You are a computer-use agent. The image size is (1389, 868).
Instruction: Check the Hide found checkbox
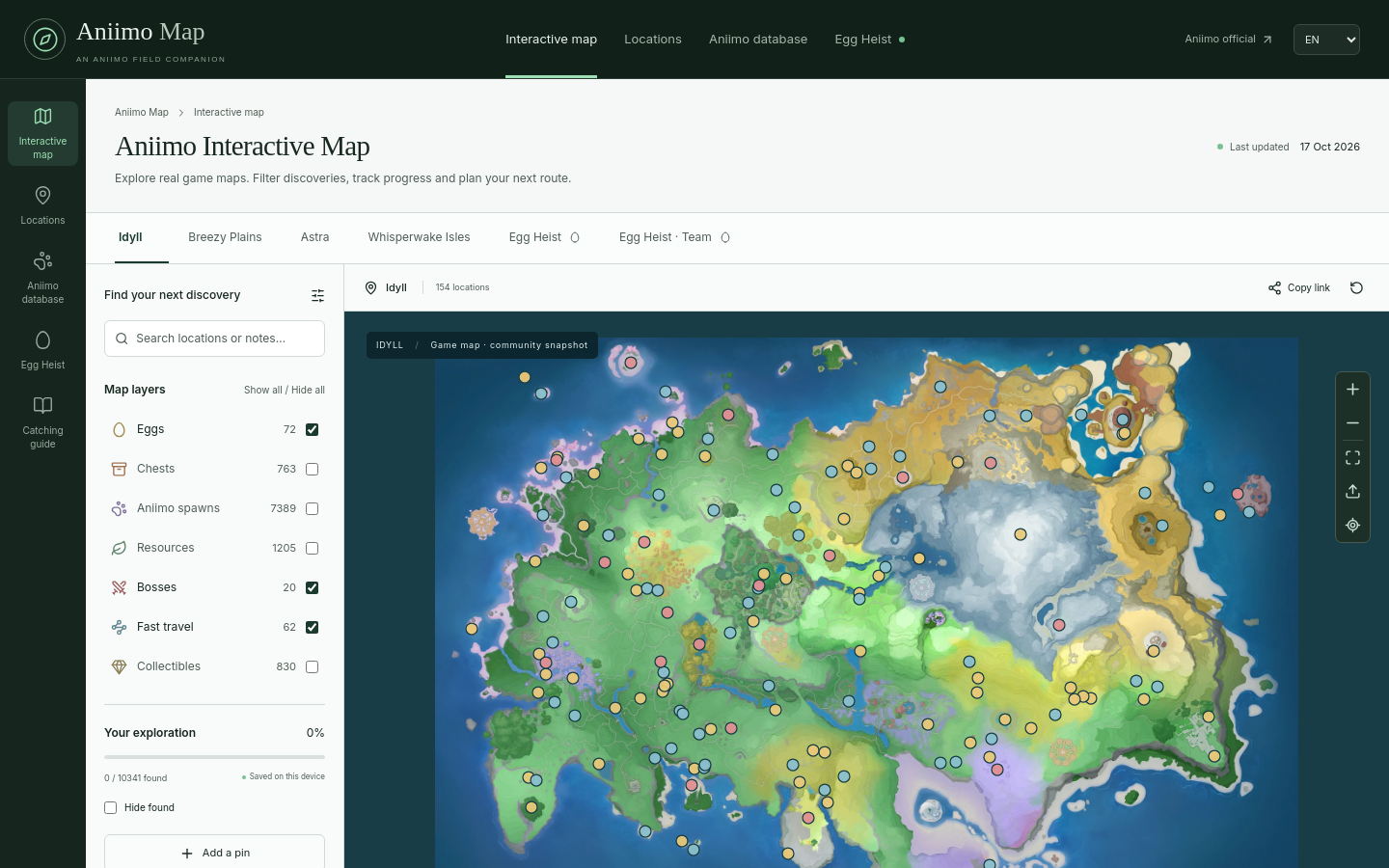click(110, 807)
